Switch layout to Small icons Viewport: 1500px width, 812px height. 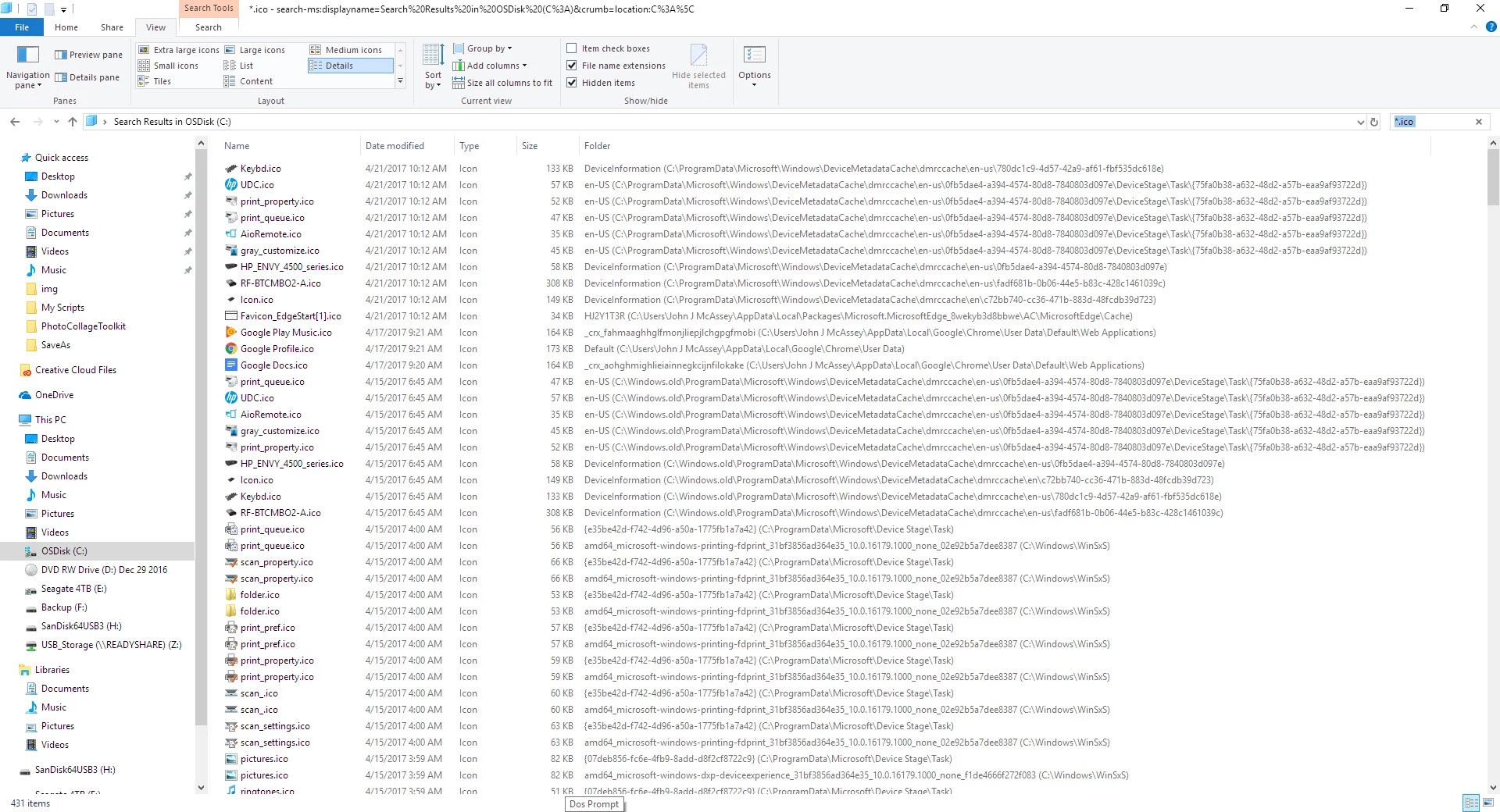coord(169,66)
